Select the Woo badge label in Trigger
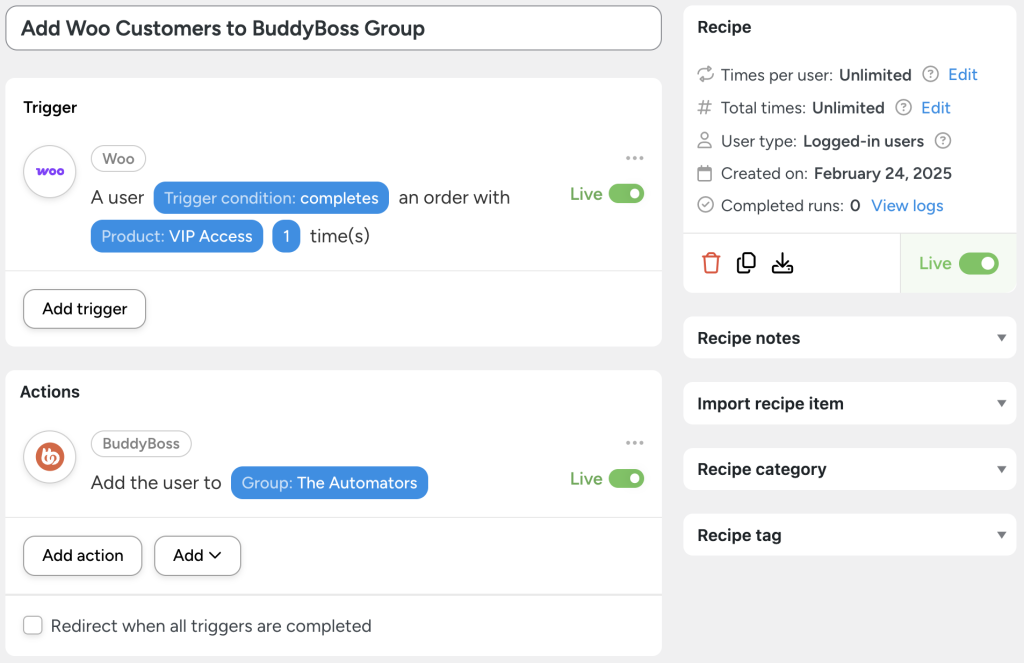Image resolution: width=1024 pixels, height=663 pixels. (x=118, y=158)
